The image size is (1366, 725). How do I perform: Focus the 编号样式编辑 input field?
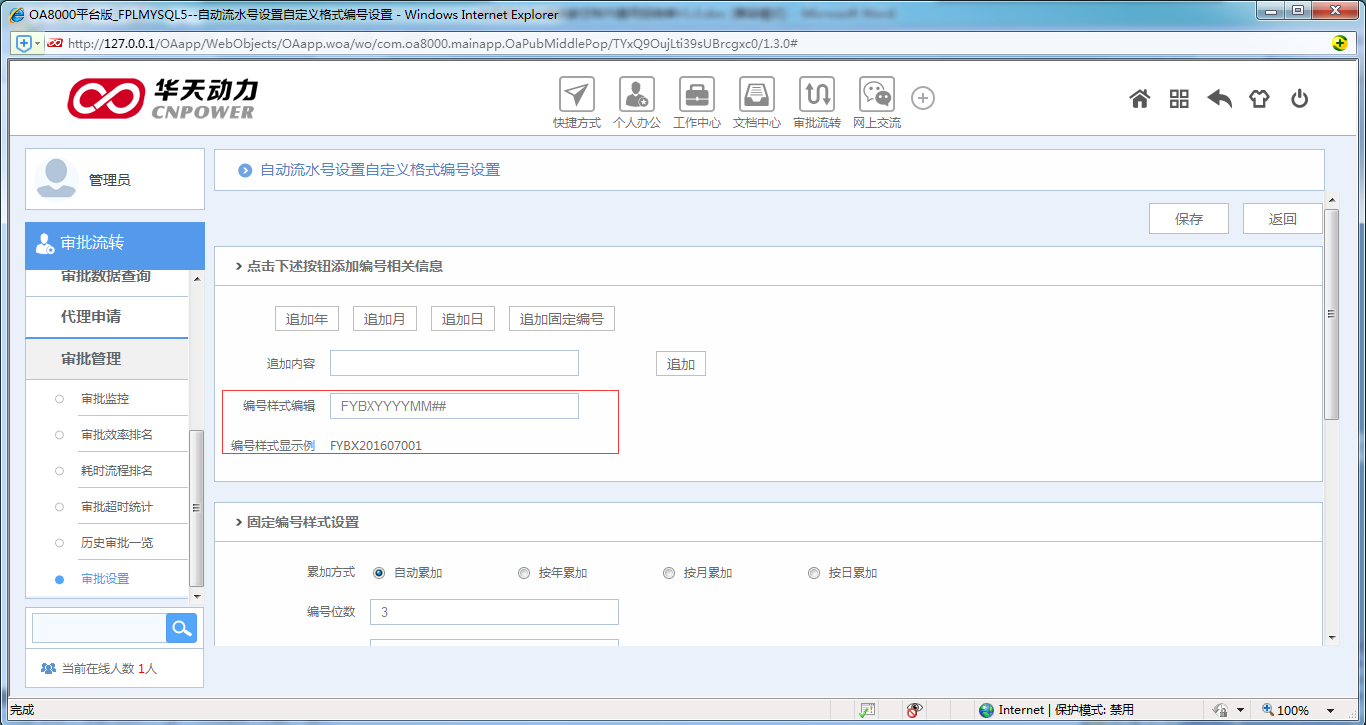pos(454,406)
